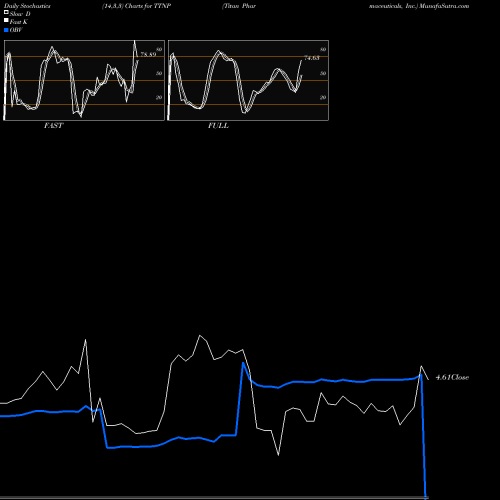Screen dimensions: 500x500
Task: Click the FAST chart label
Action: pyautogui.click(x=53, y=125)
